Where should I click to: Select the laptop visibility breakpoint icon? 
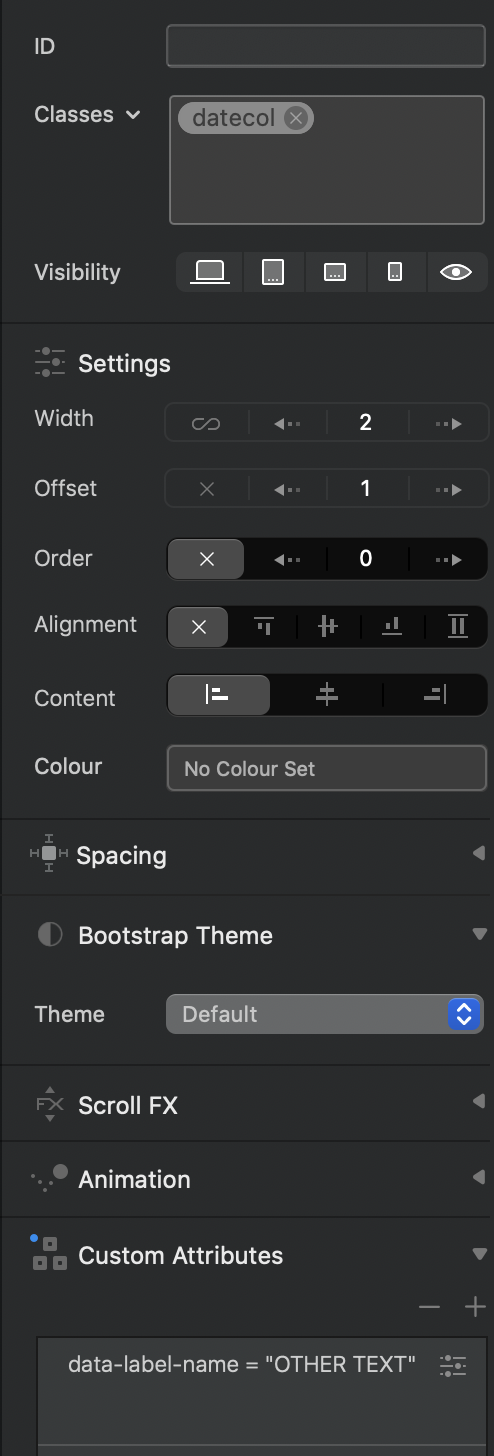[x=209, y=272]
